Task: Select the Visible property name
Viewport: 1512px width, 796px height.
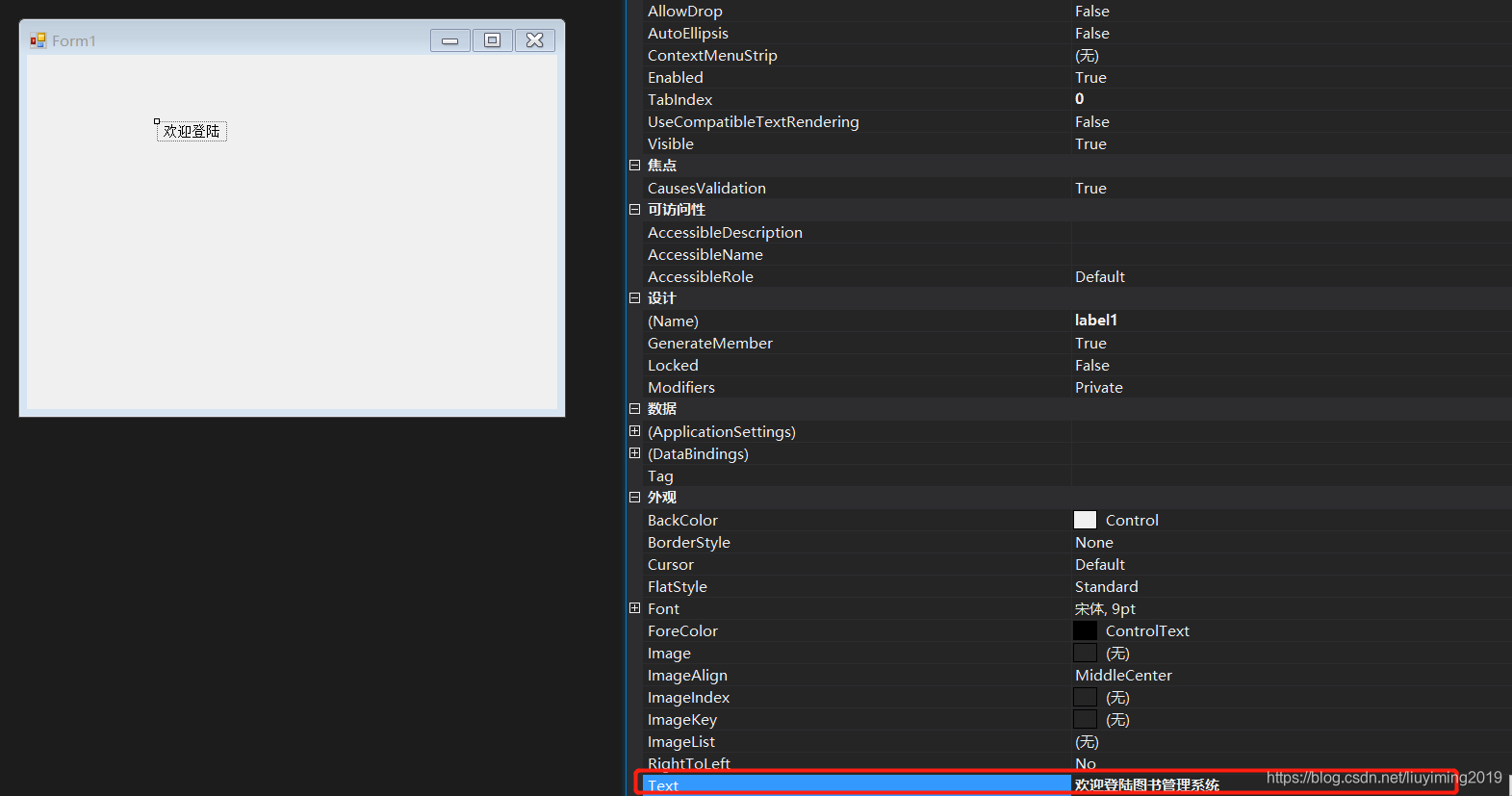Action: pyautogui.click(x=671, y=143)
